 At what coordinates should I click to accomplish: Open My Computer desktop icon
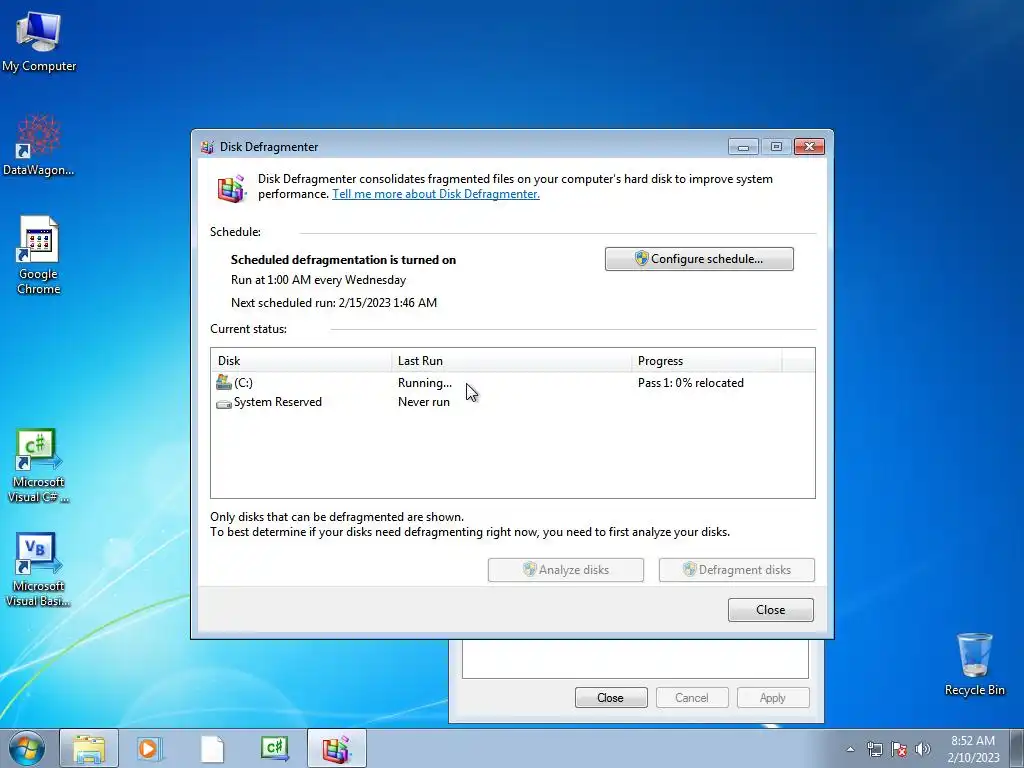click(x=39, y=41)
